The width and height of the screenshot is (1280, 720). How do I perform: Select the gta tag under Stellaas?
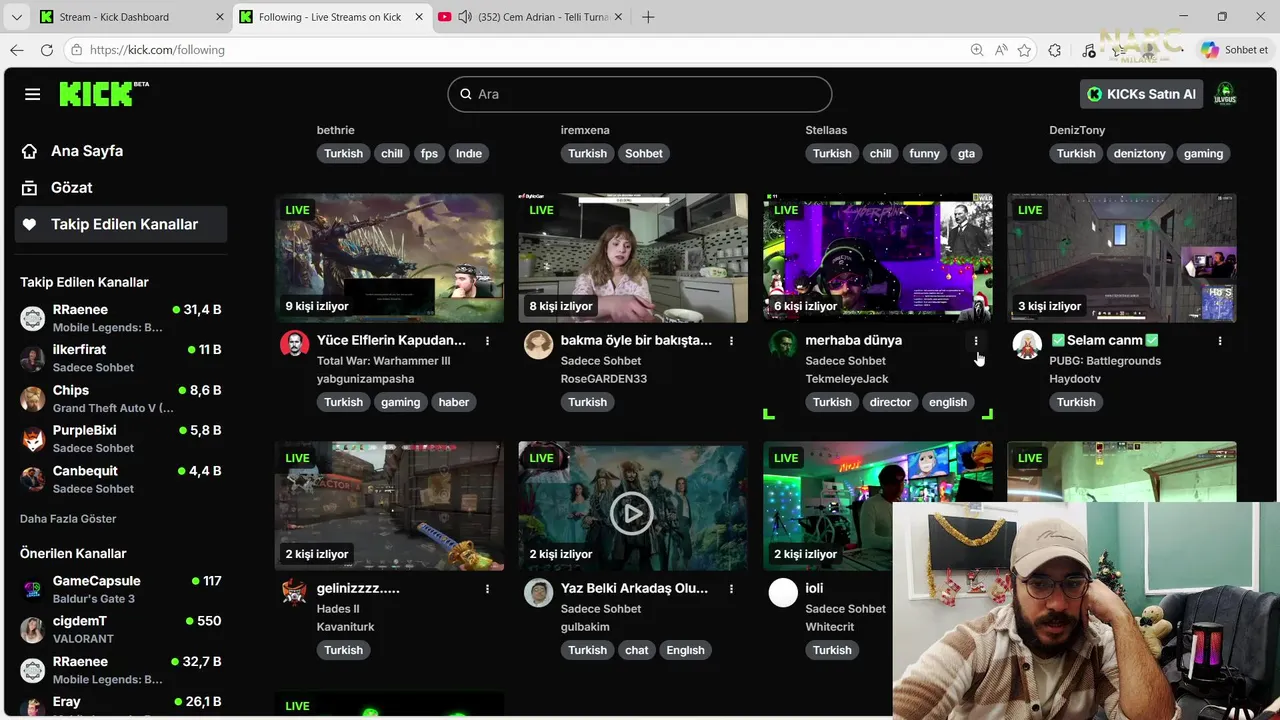[966, 153]
